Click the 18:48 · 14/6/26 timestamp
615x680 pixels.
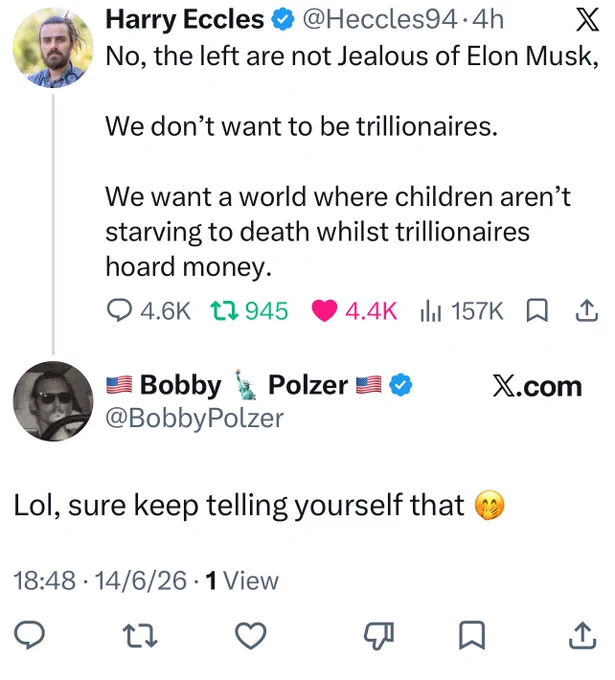point(100,580)
